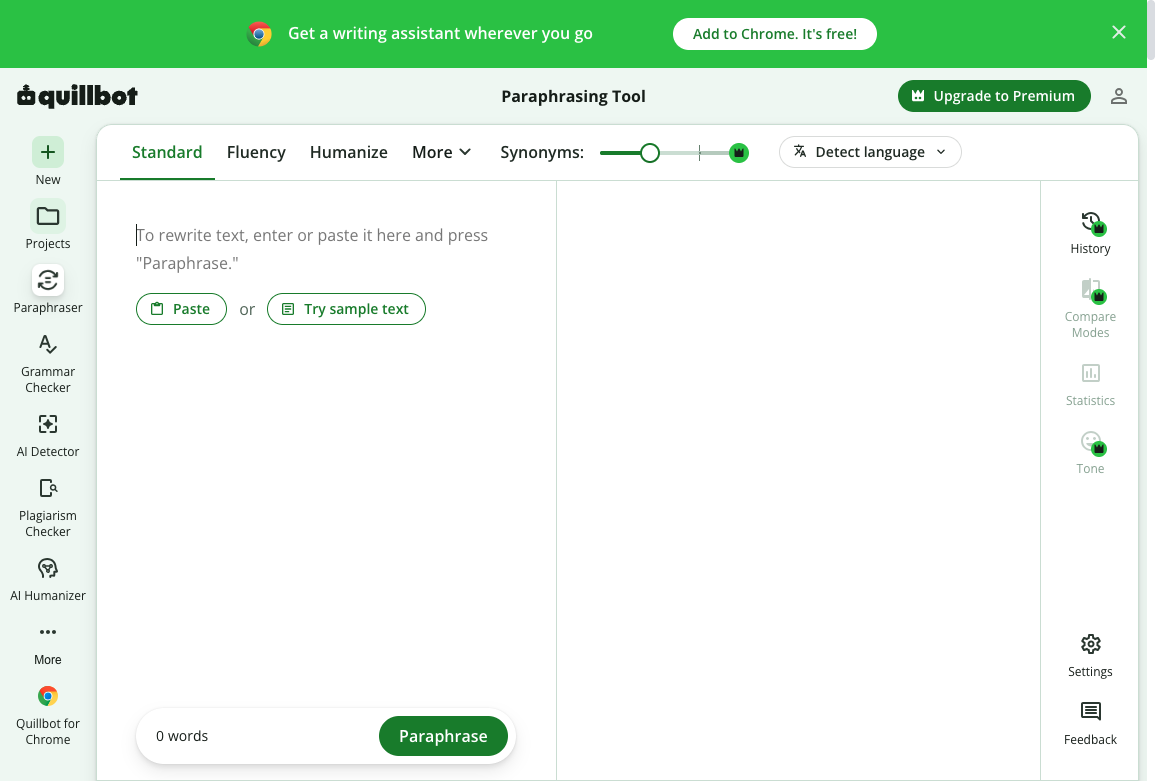The image size is (1155, 781).
Task: Click Upgrade to Premium button
Action: pos(994,96)
